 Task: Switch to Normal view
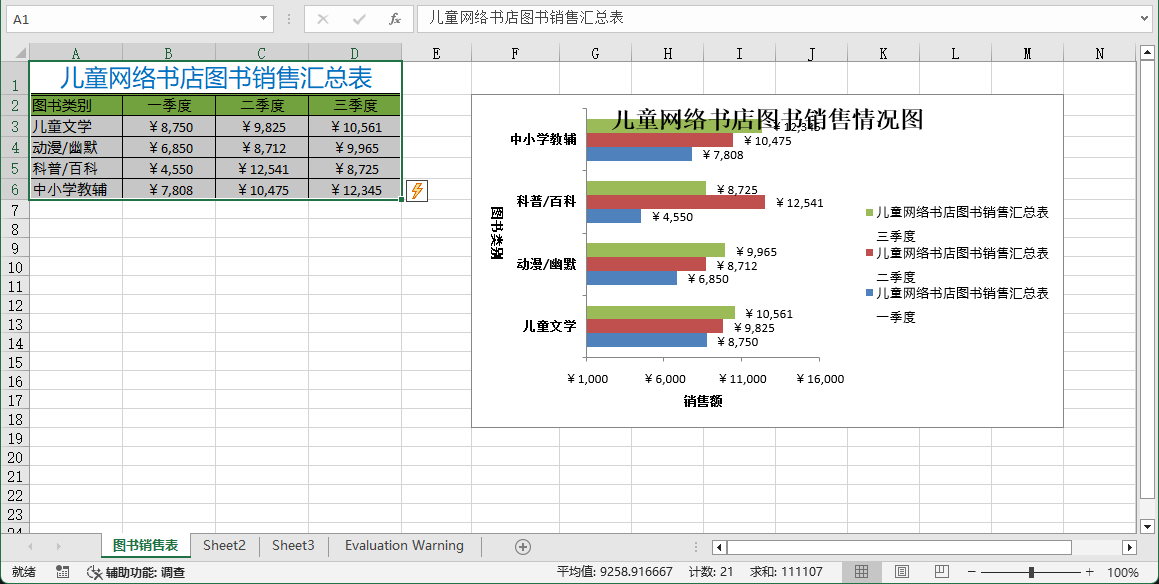coord(861,572)
